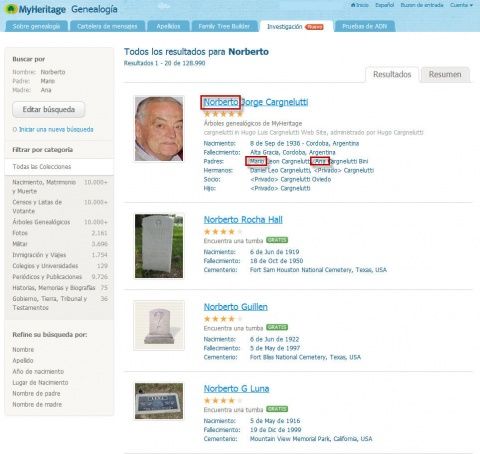Expand the Cuenta account dropdown
The image size is (480, 454).
(462, 5)
